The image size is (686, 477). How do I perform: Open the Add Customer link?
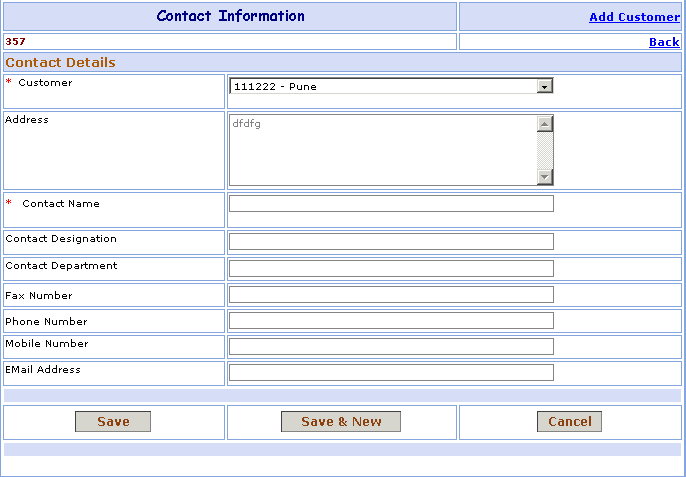(x=634, y=17)
